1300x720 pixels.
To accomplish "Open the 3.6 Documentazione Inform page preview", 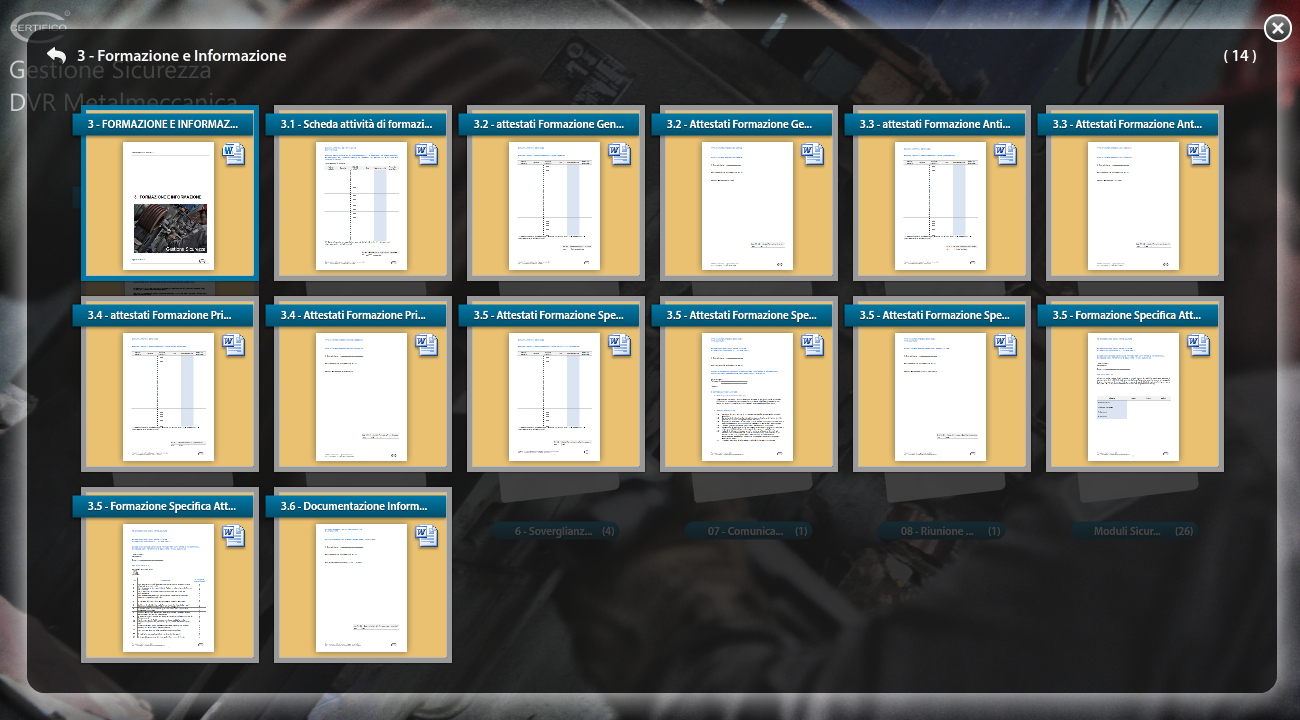I will (x=361, y=587).
